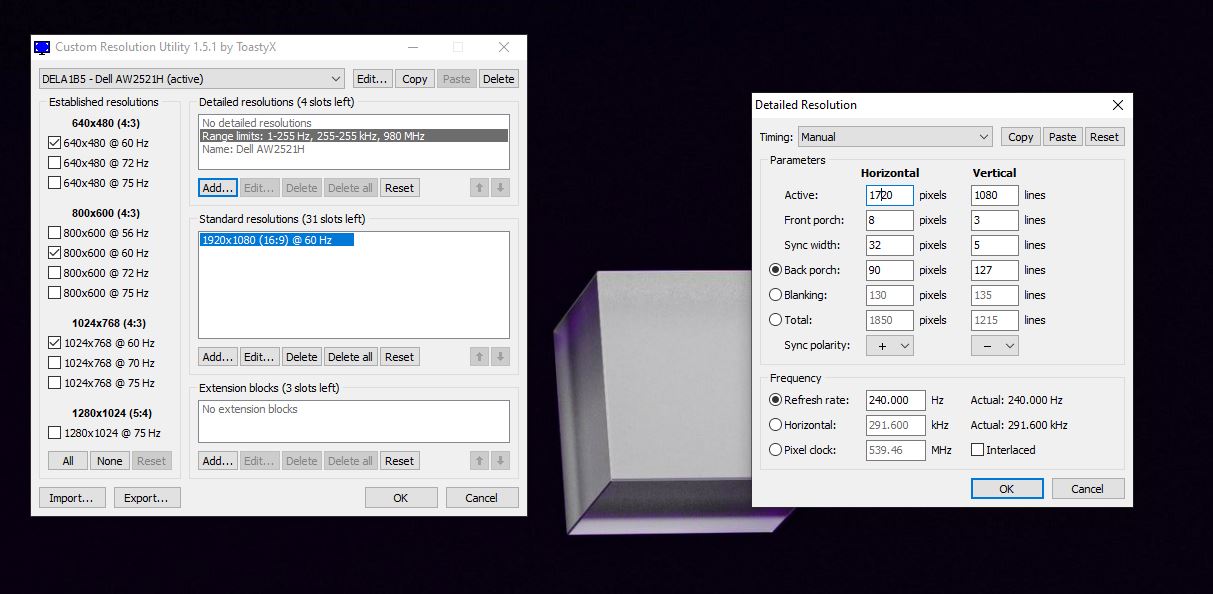The width and height of the screenshot is (1213, 594).
Task: Choose the Pixel clock radio option
Action: [775, 450]
